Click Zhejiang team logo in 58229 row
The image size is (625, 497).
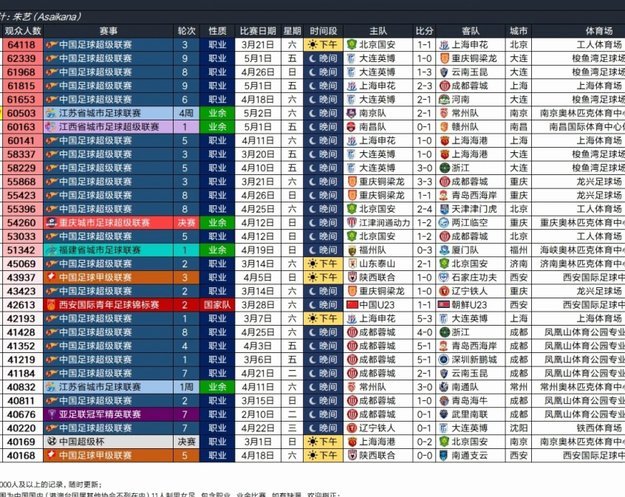444,168
